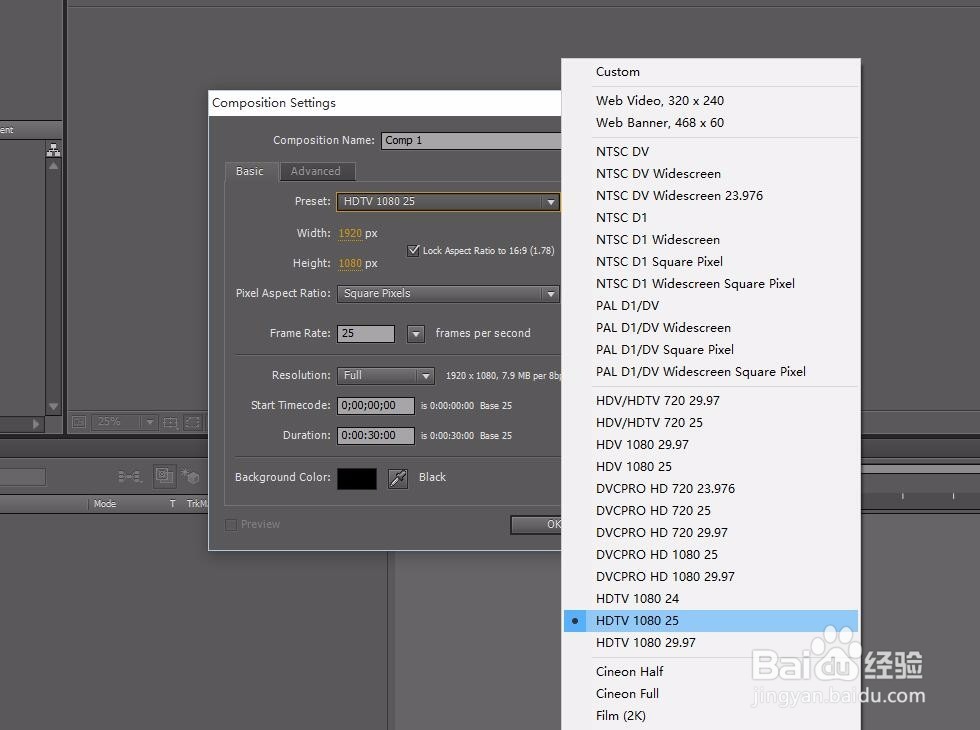Select NTSC D1 Widescreen Square Pixel
This screenshot has height=730, width=980.
tap(711, 284)
